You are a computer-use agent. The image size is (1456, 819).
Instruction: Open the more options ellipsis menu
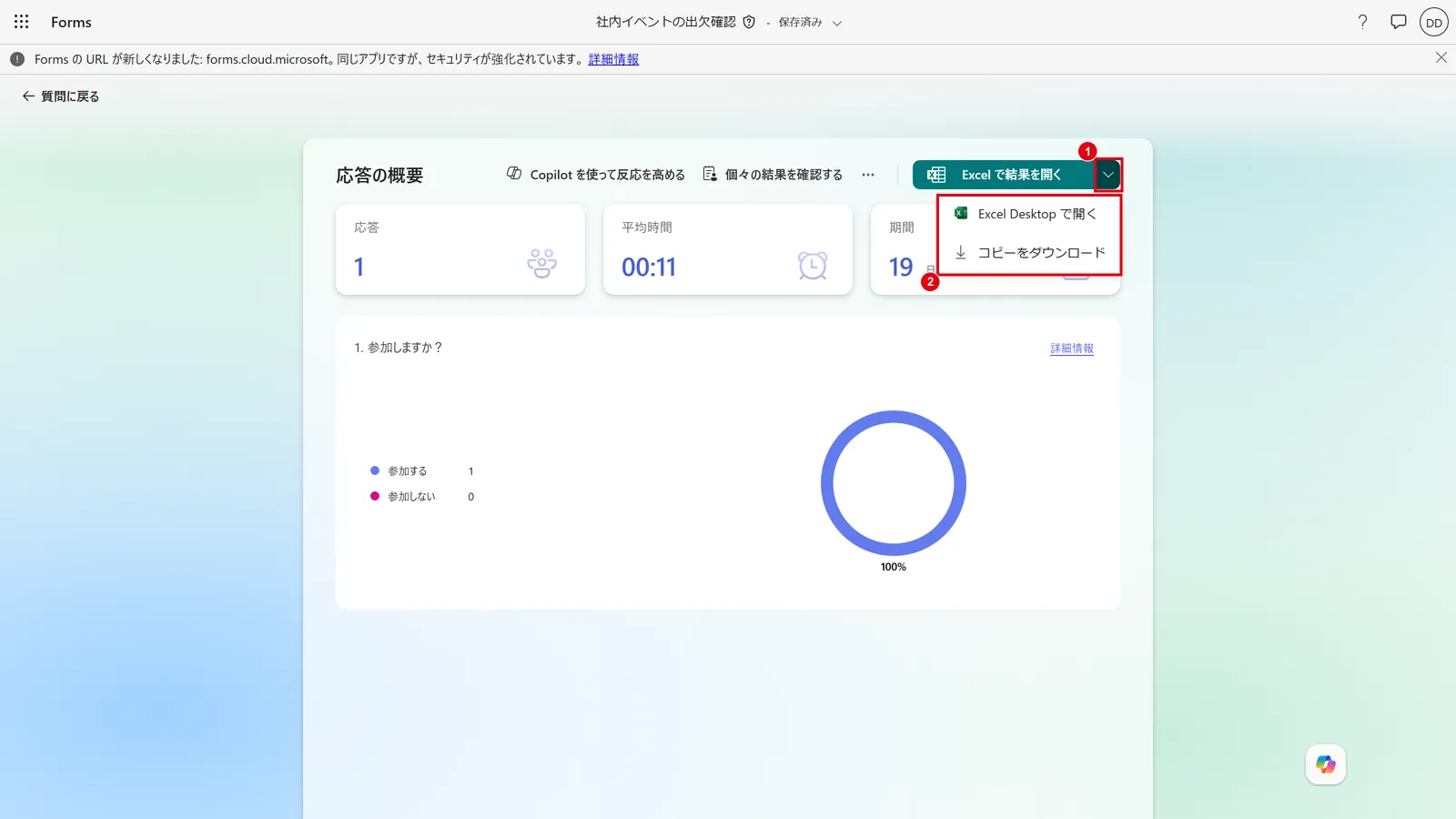pos(868,175)
